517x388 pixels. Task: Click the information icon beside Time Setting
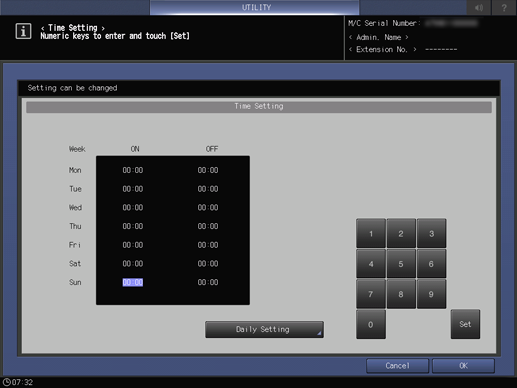coord(23,31)
